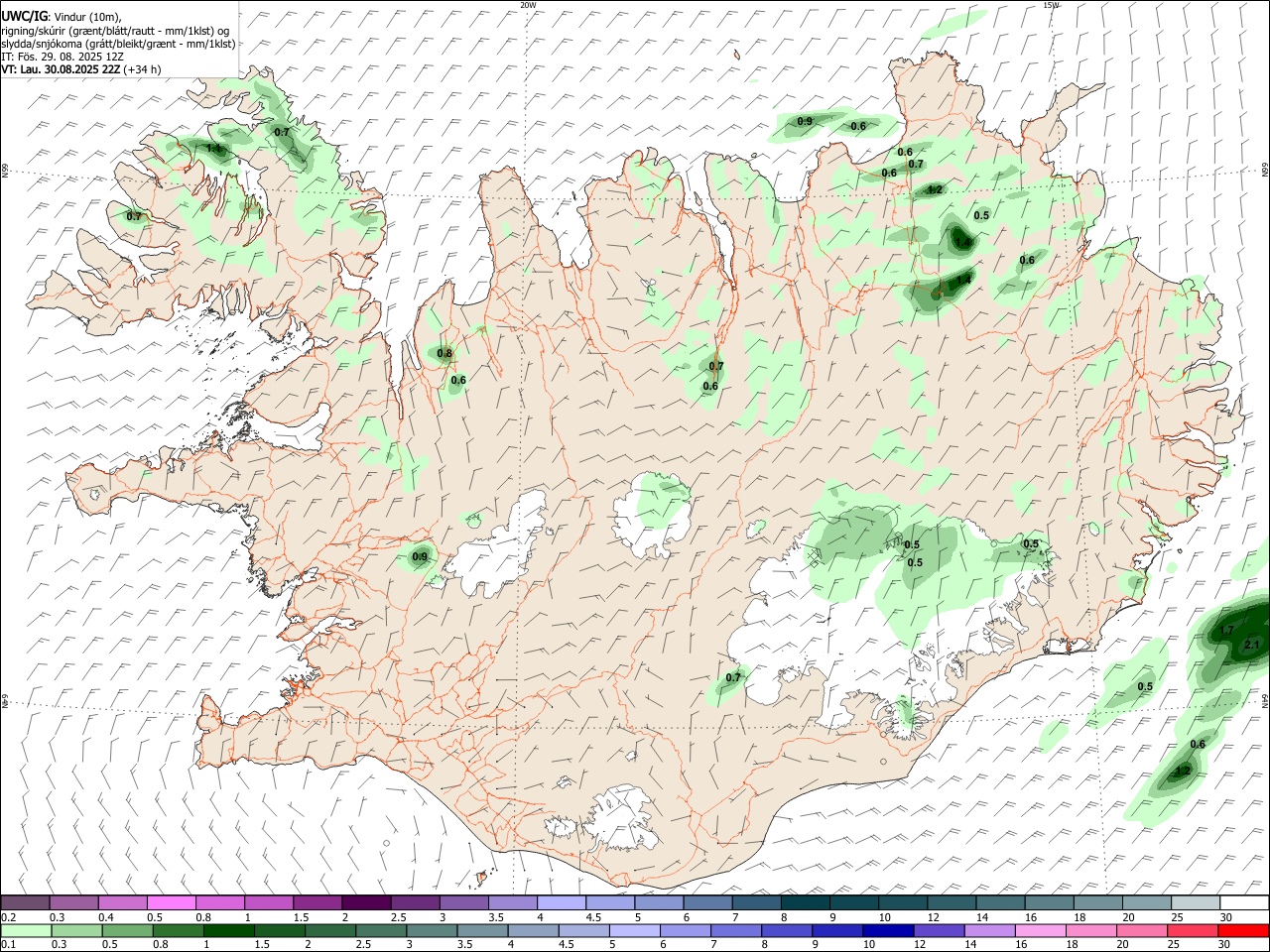Screen dimensions: 1270x952
Task: Click the title line 'UWC/IG: Vindur (10m),'
Action: 62,17
